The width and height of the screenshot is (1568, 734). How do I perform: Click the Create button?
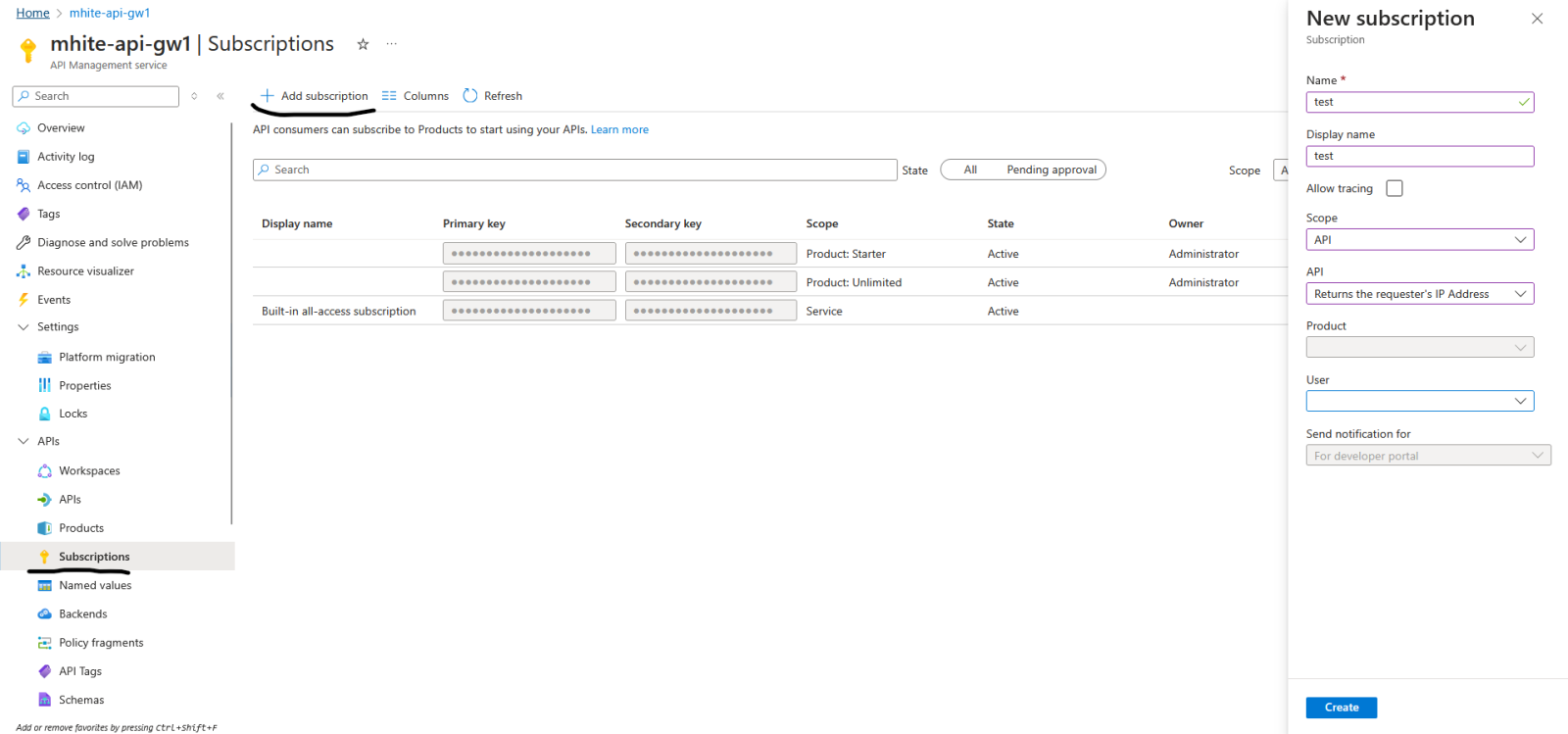(x=1341, y=708)
